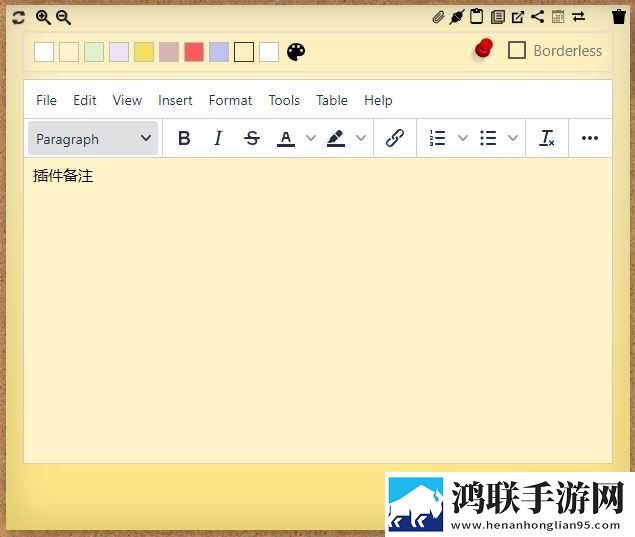Pick the periwinkle blue note color swatch
This screenshot has width=635, height=537.
coord(219,52)
